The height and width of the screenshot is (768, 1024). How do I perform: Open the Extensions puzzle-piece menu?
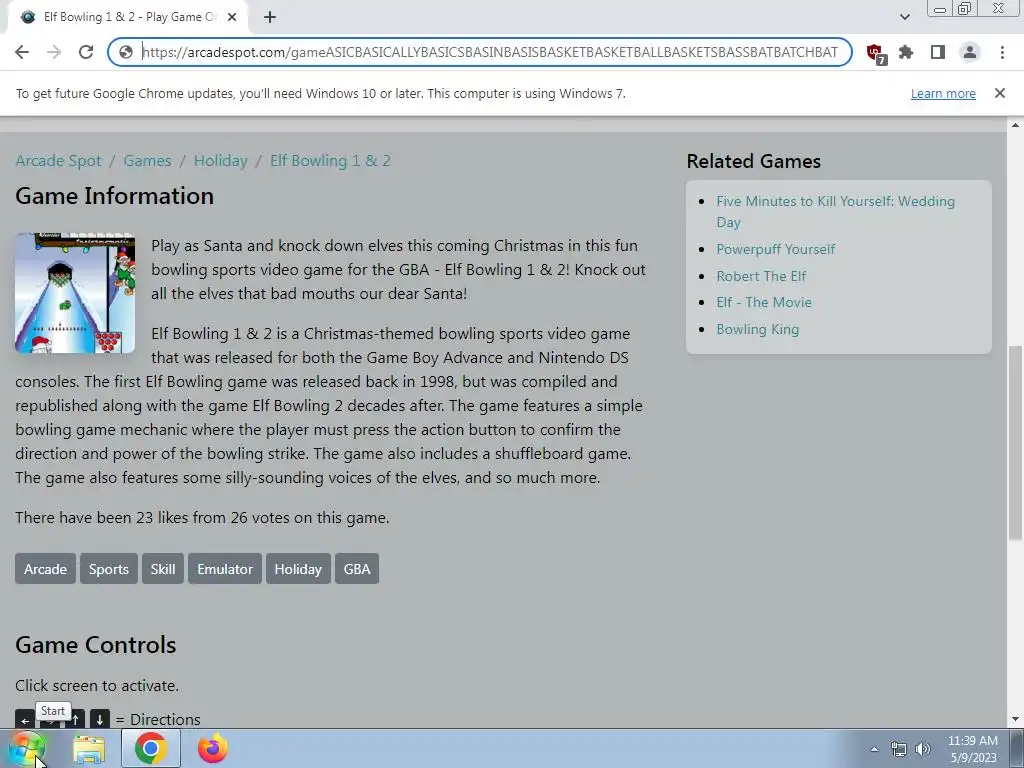click(x=906, y=52)
